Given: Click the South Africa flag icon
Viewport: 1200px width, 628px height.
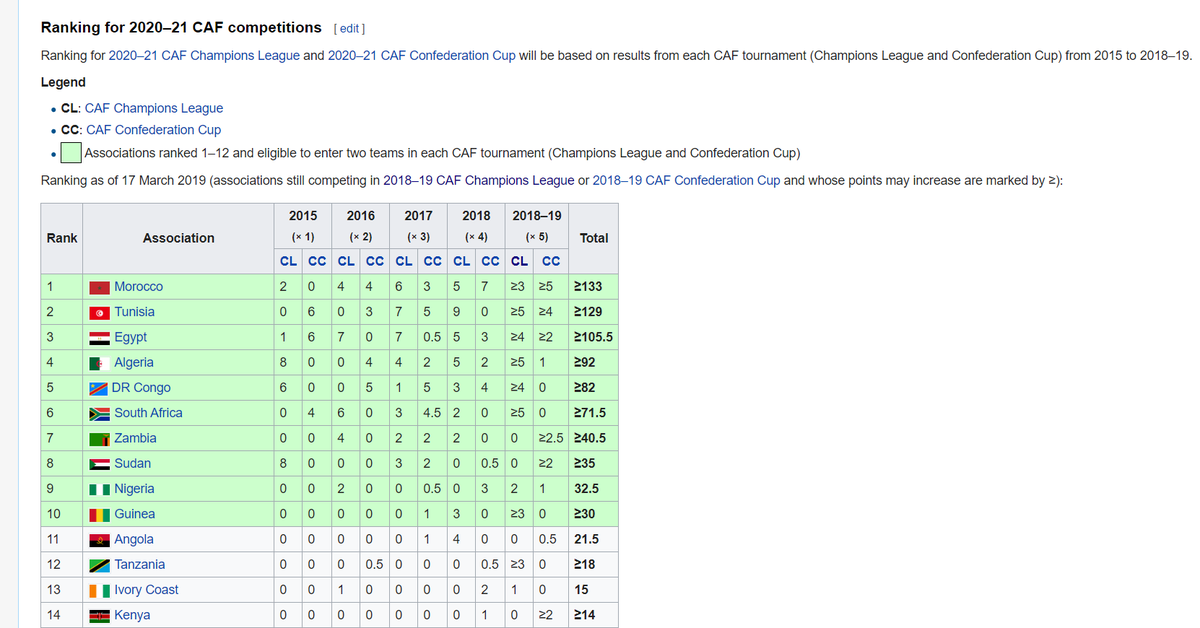Looking at the screenshot, I should [x=100, y=413].
